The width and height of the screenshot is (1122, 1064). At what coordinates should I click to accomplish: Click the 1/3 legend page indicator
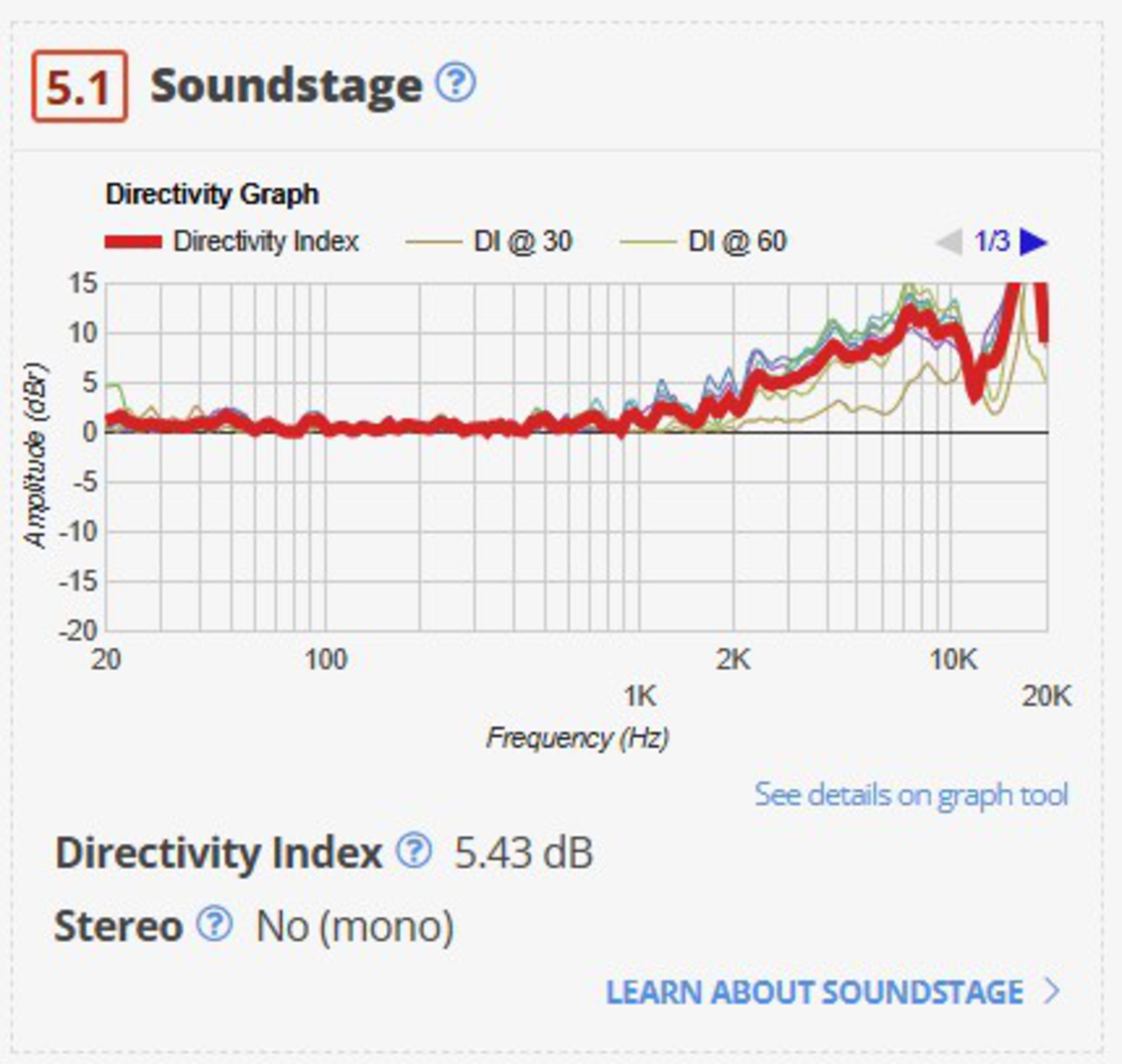click(x=992, y=242)
